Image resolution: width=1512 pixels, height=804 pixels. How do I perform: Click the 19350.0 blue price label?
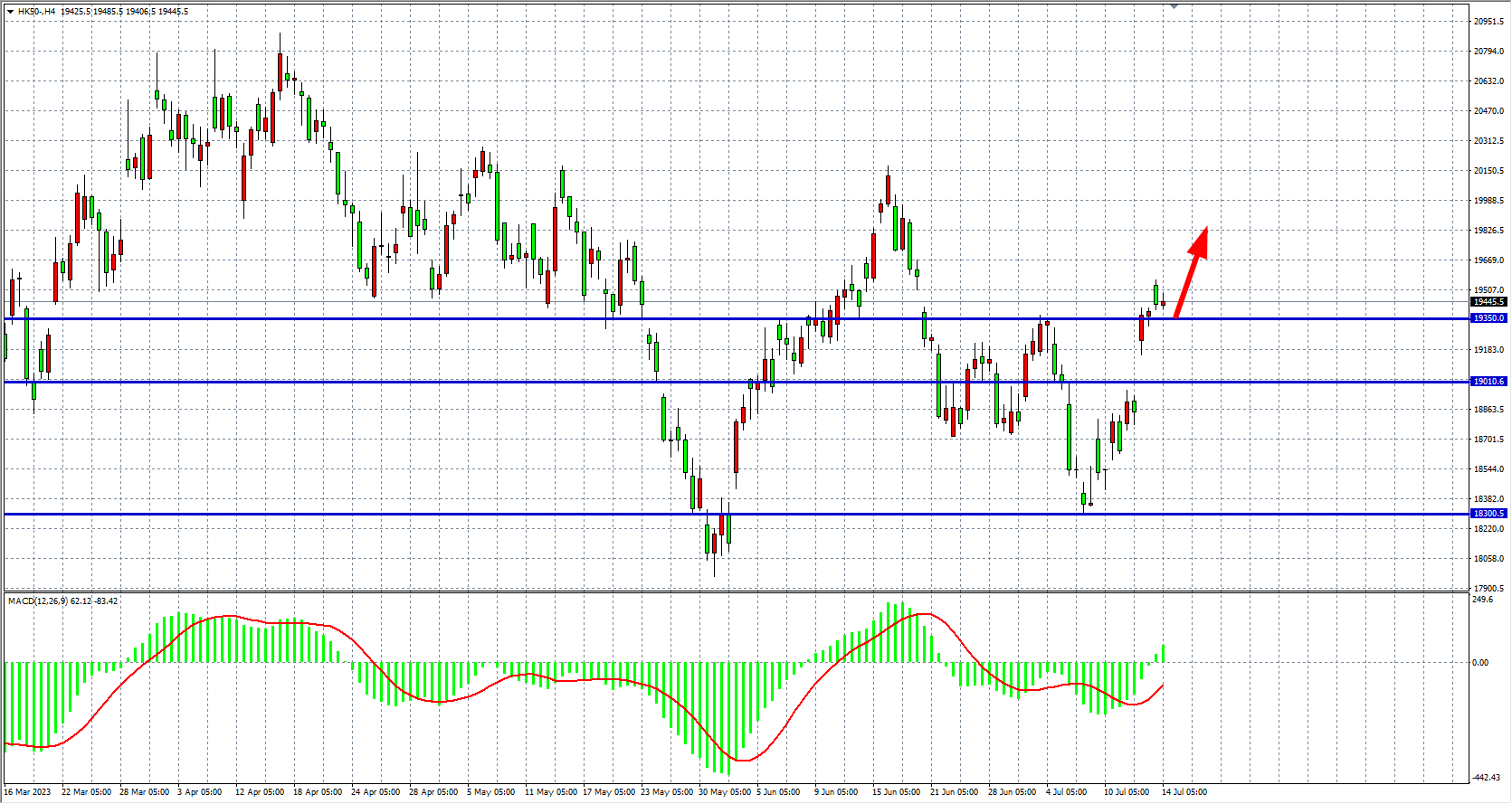click(1488, 318)
